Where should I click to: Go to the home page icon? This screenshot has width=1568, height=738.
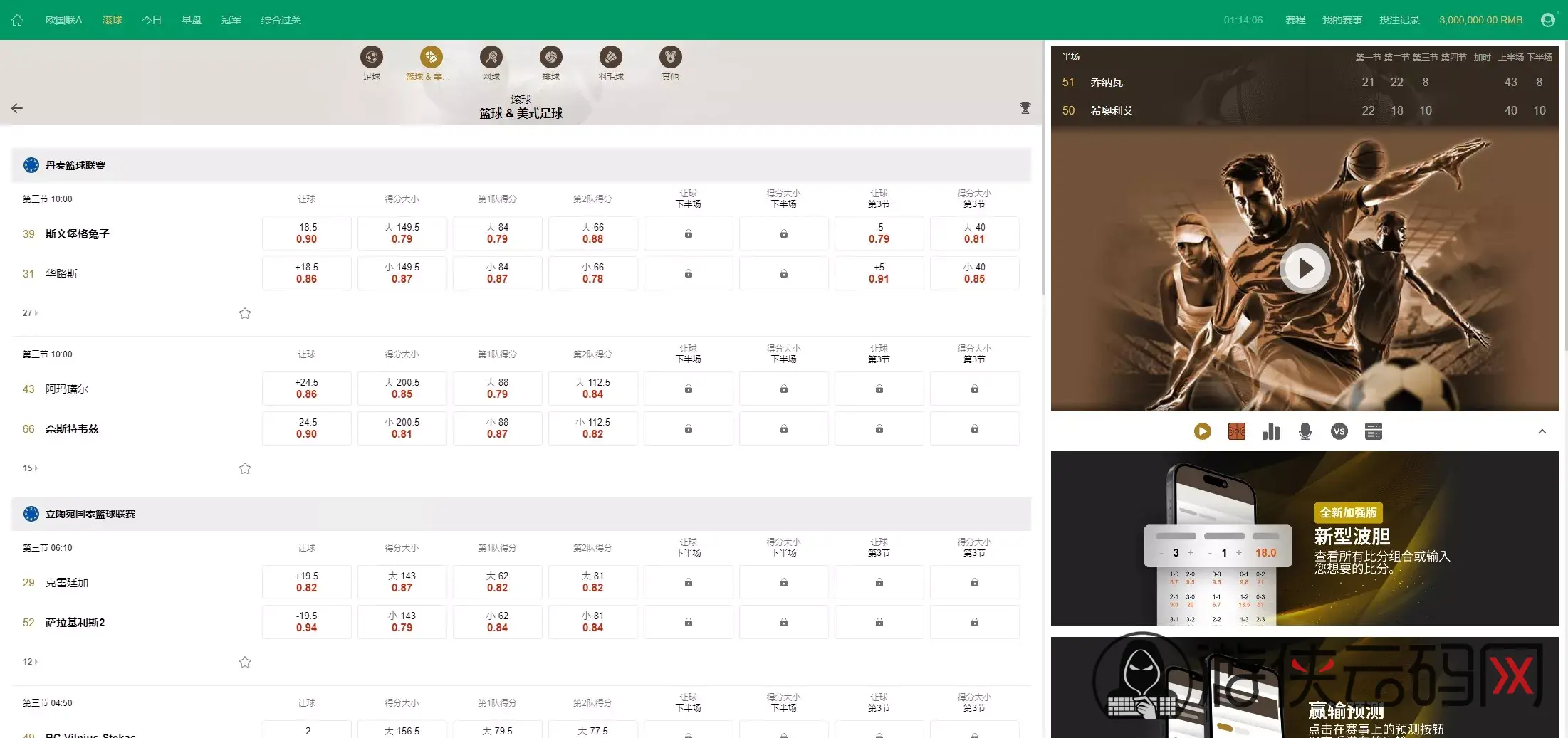click(x=17, y=20)
